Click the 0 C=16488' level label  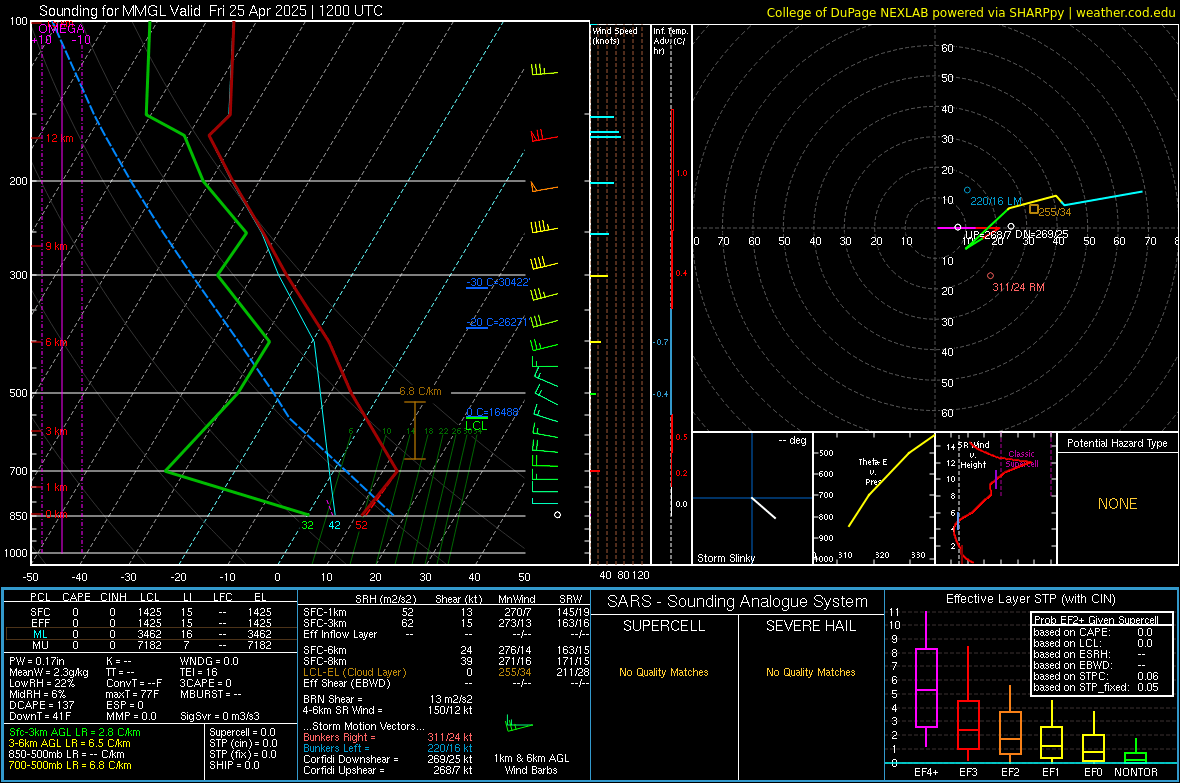click(x=492, y=412)
